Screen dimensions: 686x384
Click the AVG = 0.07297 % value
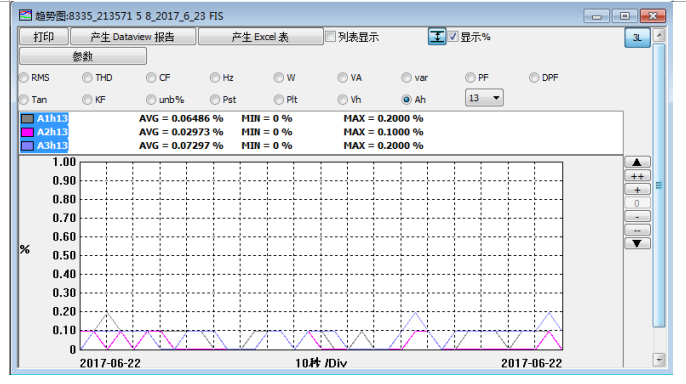[181, 146]
